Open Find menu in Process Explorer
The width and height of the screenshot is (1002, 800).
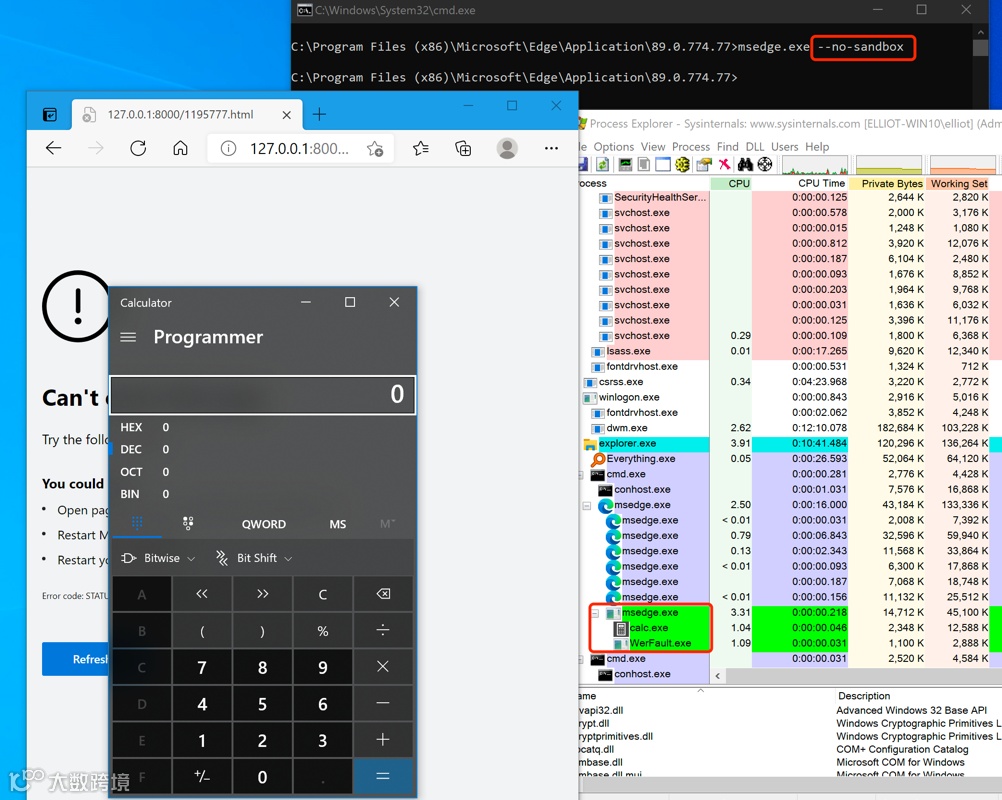727,146
